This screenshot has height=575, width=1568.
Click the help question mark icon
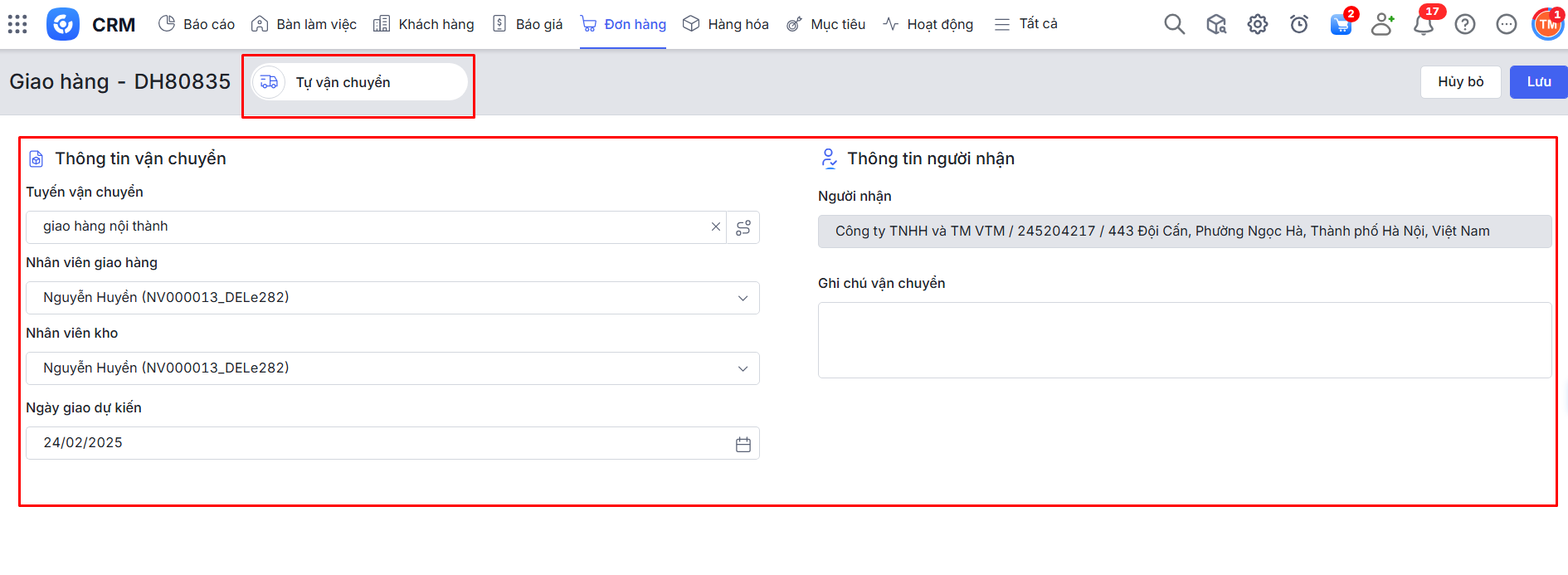(x=1465, y=24)
